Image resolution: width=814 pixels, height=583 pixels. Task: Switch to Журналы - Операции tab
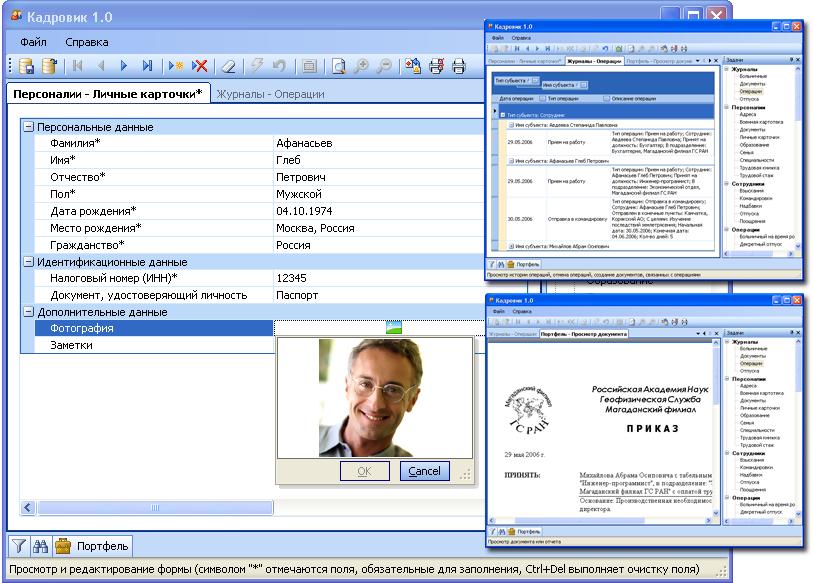[x=271, y=94]
